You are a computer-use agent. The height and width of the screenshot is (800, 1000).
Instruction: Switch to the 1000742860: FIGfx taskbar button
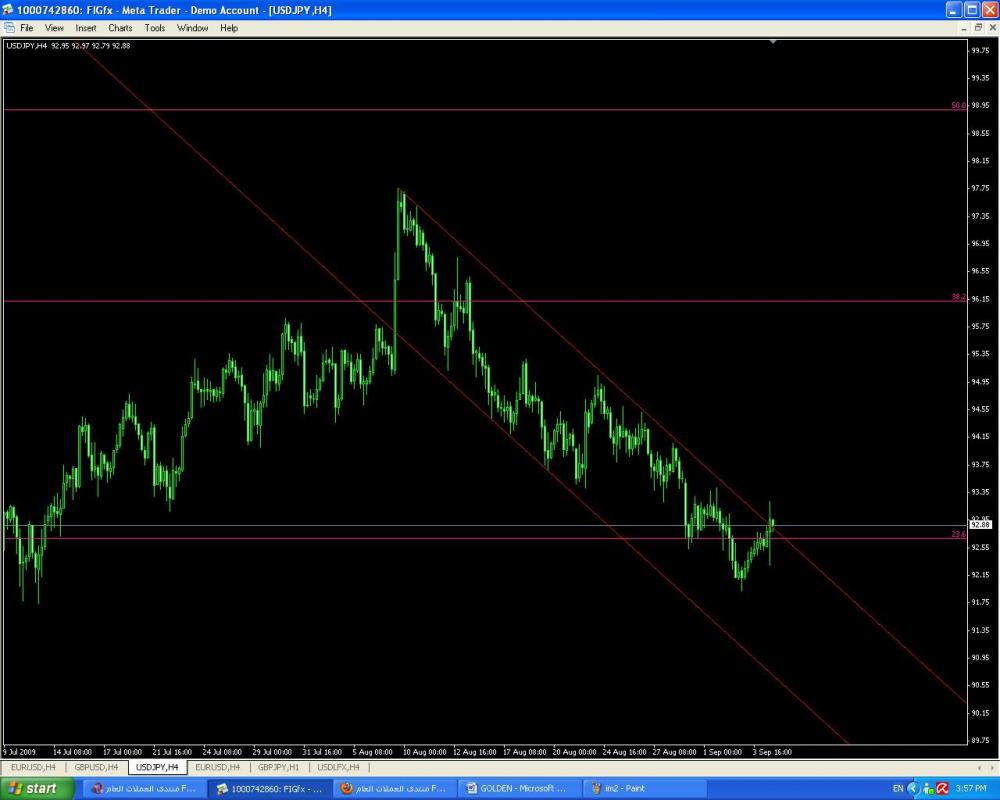(268, 789)
